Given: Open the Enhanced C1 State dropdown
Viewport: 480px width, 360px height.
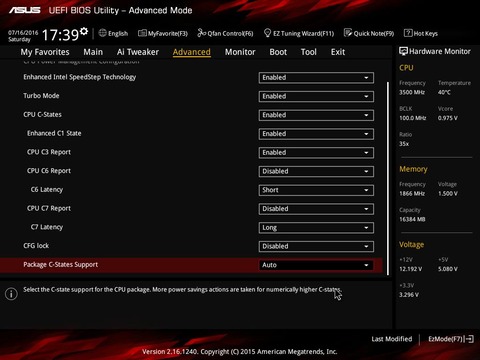Looking at the screenshot, I should [x=316, y=134].
